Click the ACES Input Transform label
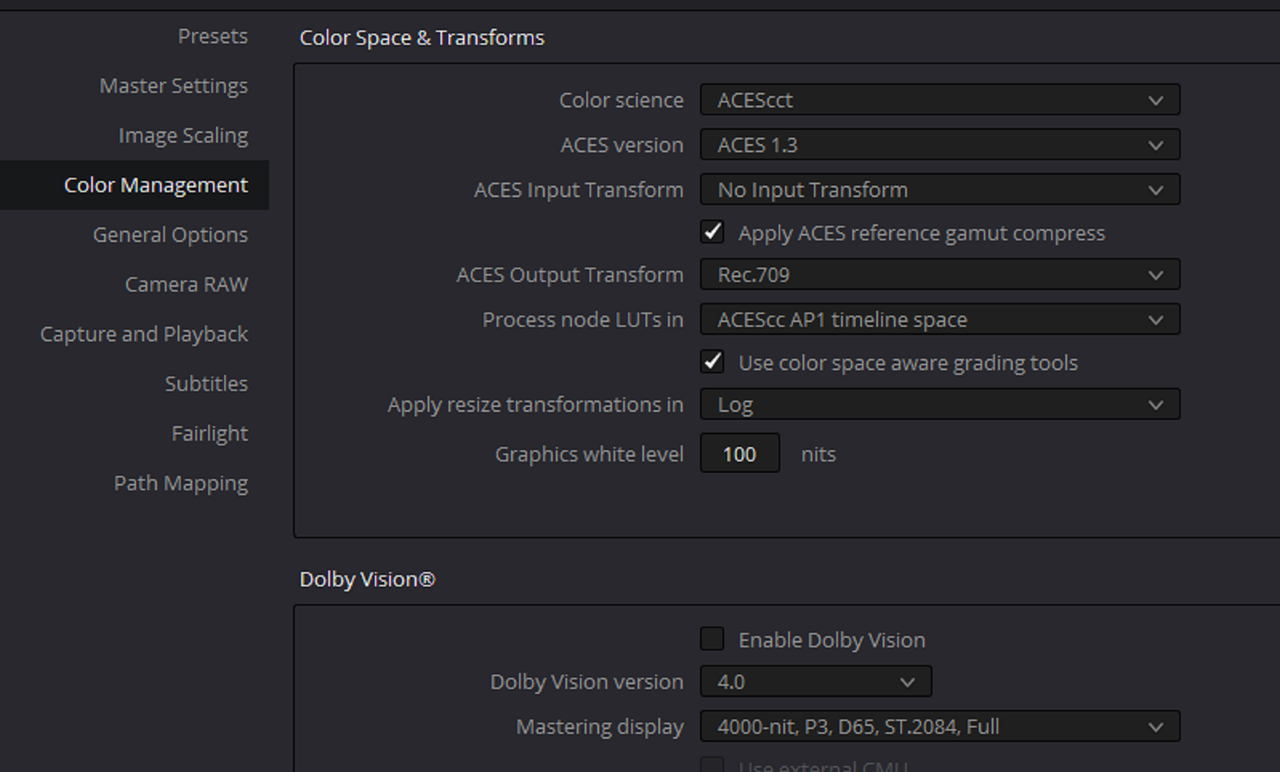 tap(579, 190)
